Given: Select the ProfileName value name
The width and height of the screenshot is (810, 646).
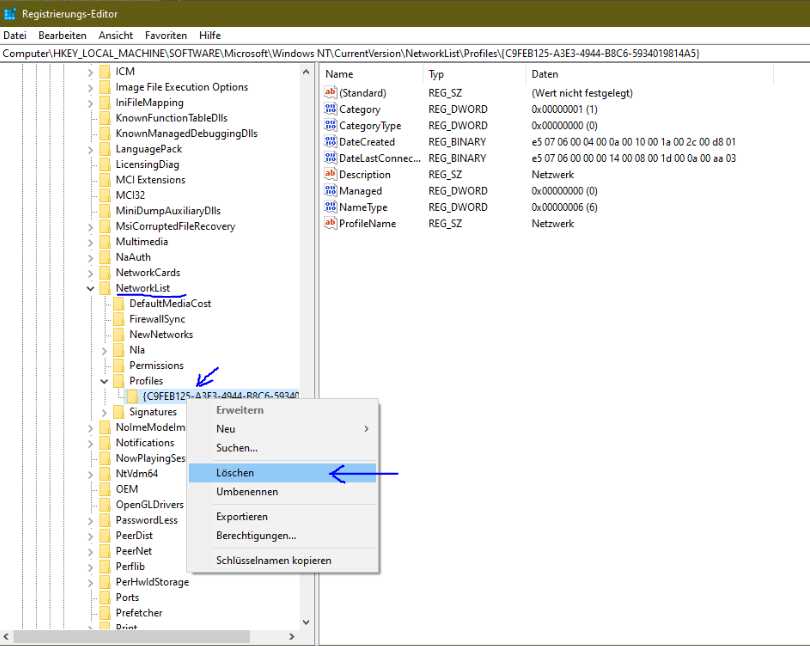Looking at the screenshot, I should pyautogui.click(x=367, y=224).
